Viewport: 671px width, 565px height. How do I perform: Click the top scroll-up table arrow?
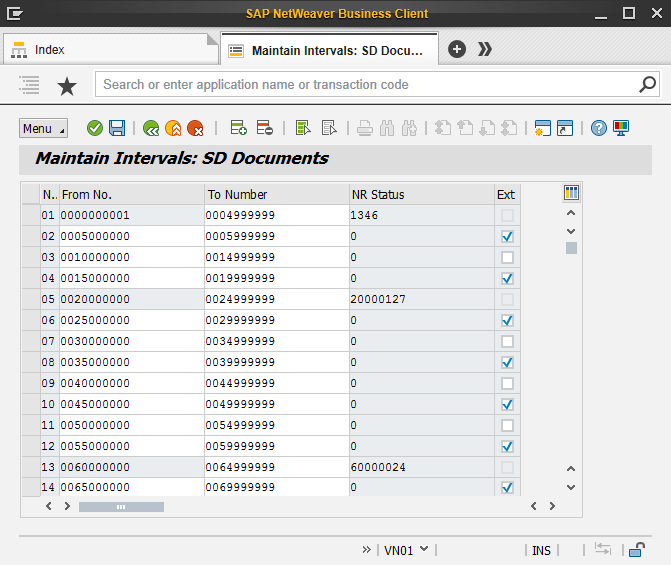571,213
